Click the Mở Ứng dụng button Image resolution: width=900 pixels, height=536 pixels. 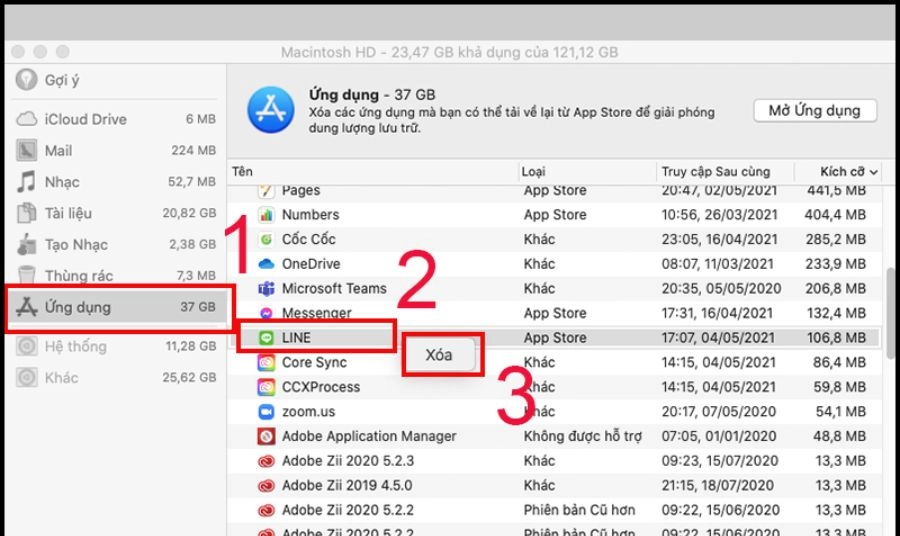[814, 110]
